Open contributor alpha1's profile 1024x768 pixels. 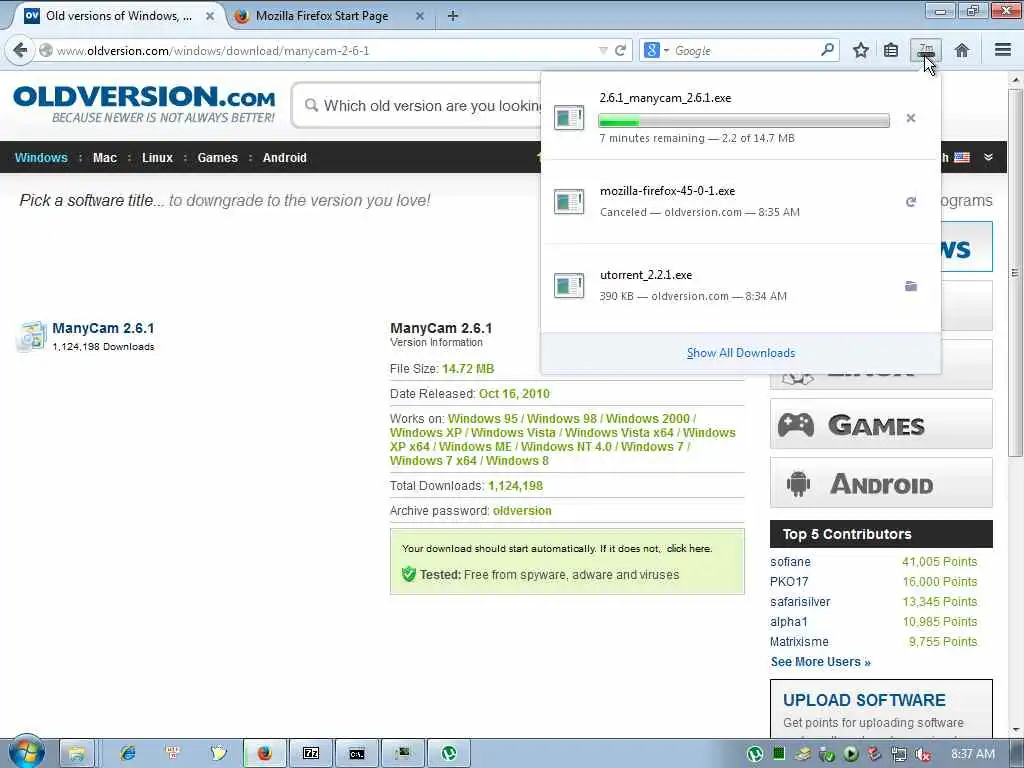pyautogui.click(x=789, y=622)
